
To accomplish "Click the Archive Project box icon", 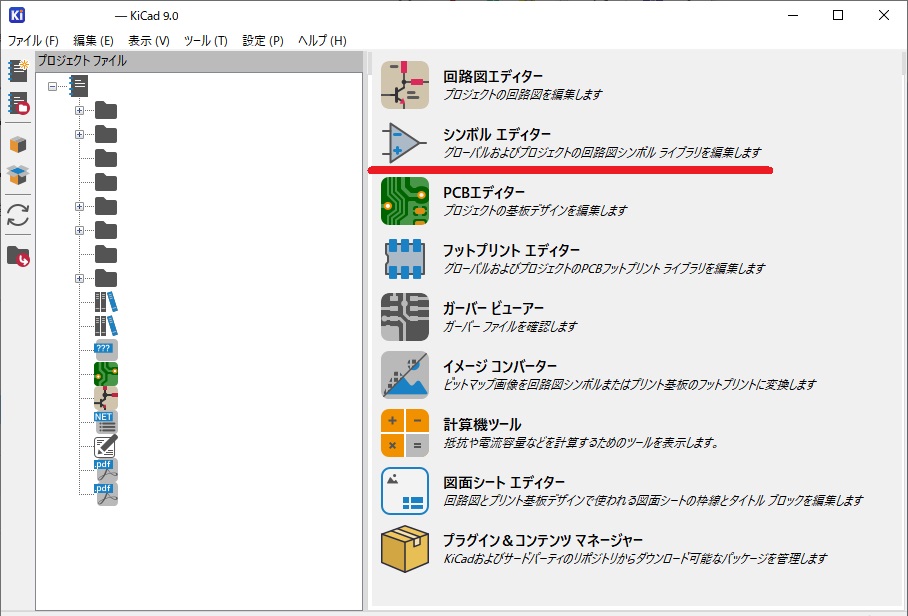I will (18, 145).
